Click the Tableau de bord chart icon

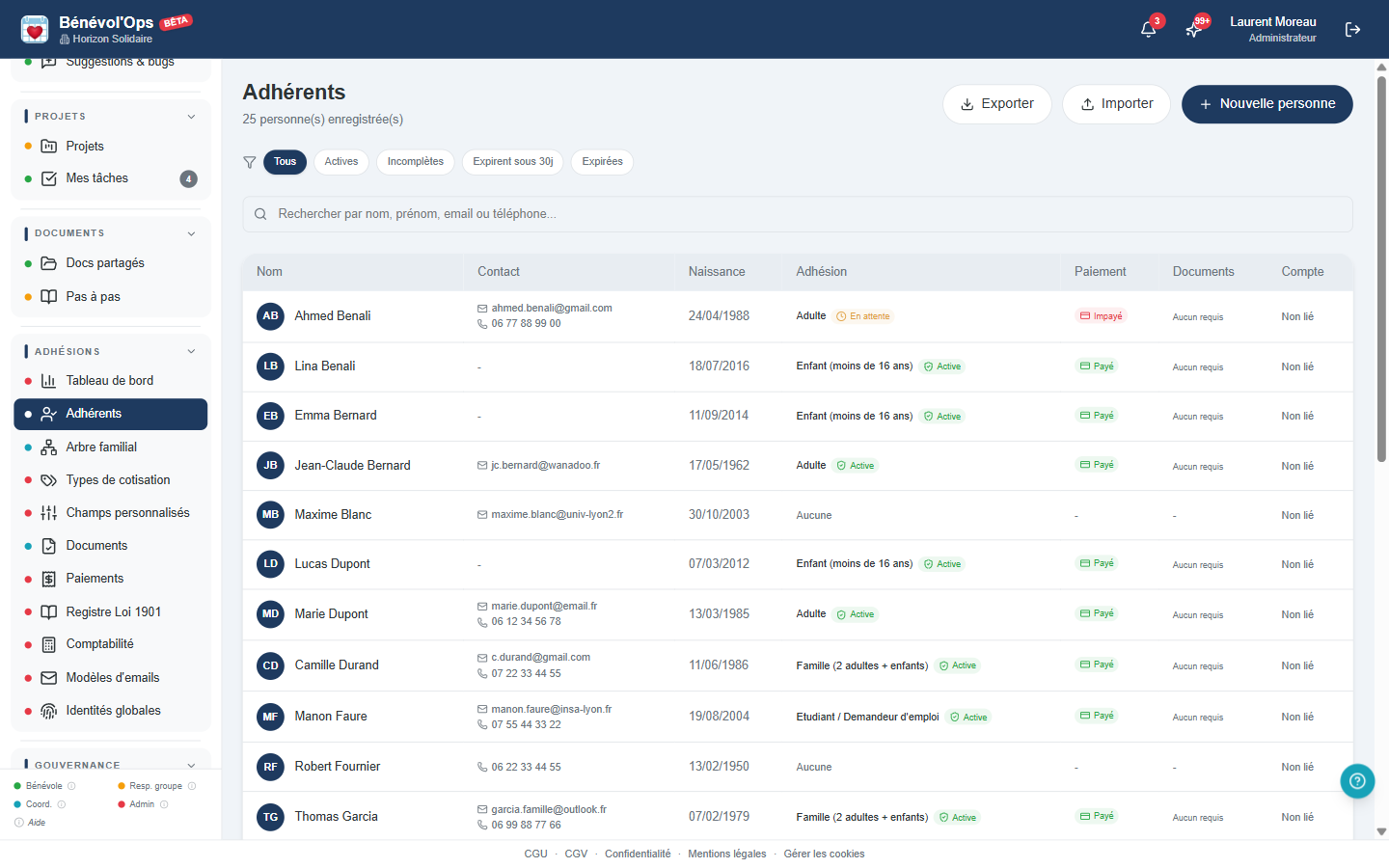pos(49,381)
